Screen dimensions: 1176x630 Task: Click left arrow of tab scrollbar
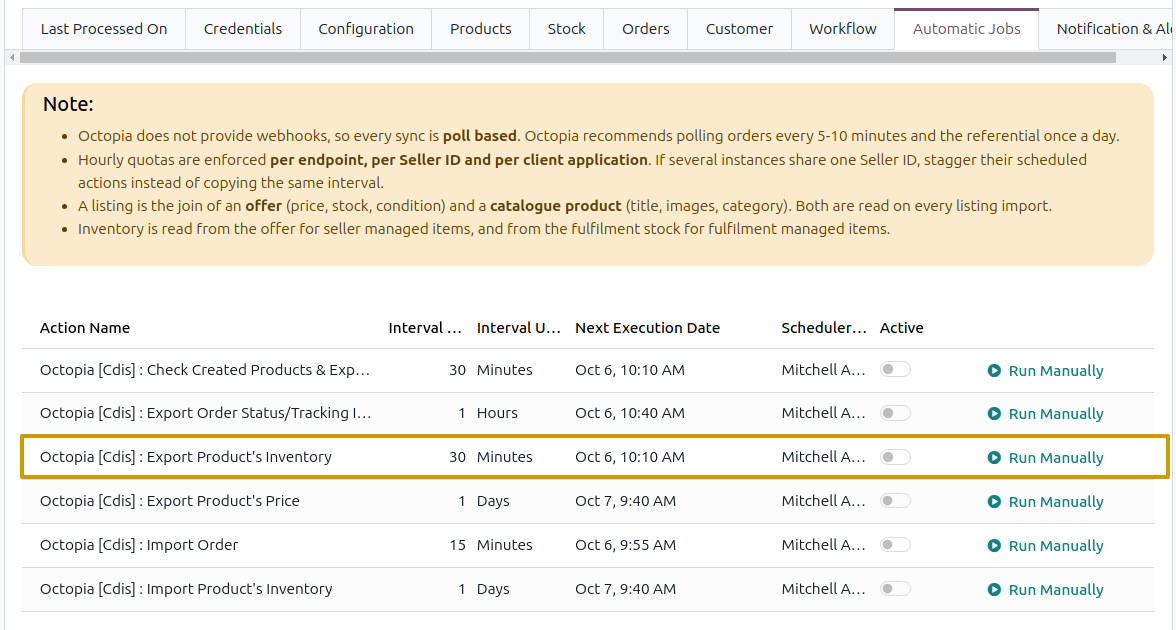tap(12, 58)
